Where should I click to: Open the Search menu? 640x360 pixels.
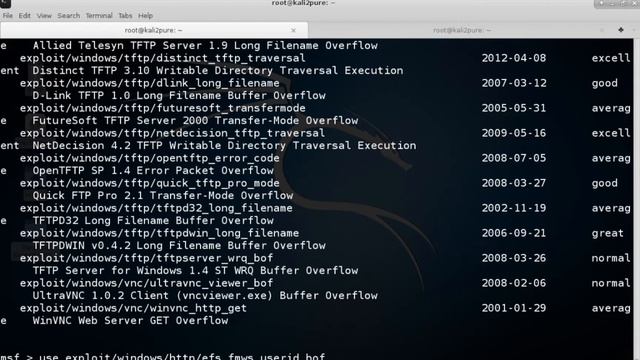point(69,16)
